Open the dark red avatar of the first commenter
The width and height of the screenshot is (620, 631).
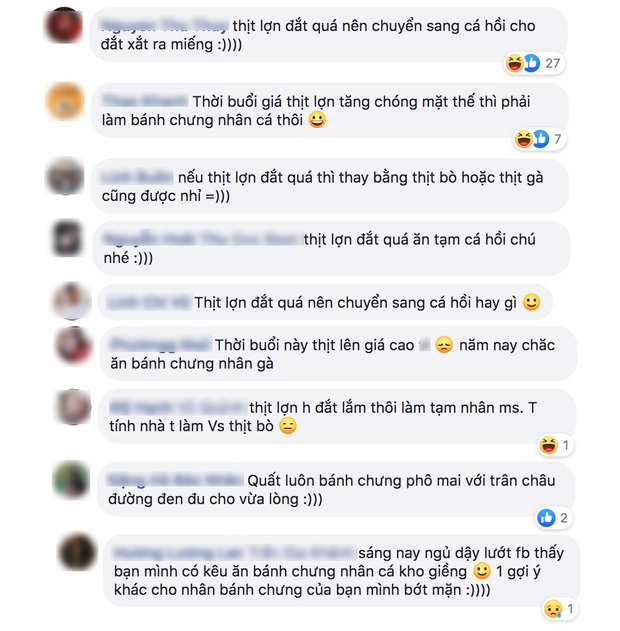click(64, 25)
